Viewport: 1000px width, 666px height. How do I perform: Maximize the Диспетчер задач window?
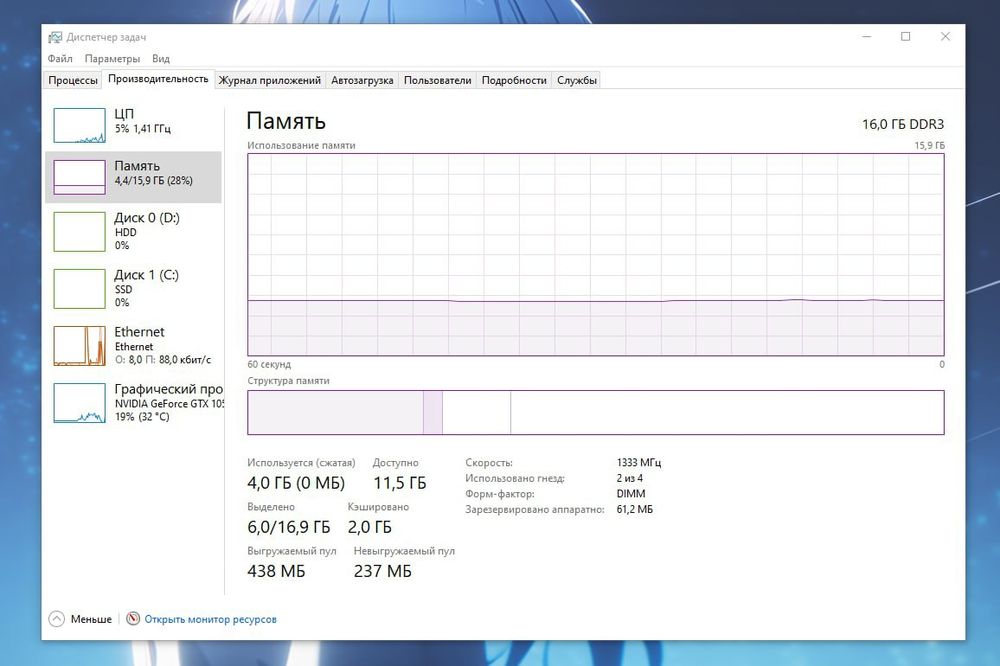(906, 37)
